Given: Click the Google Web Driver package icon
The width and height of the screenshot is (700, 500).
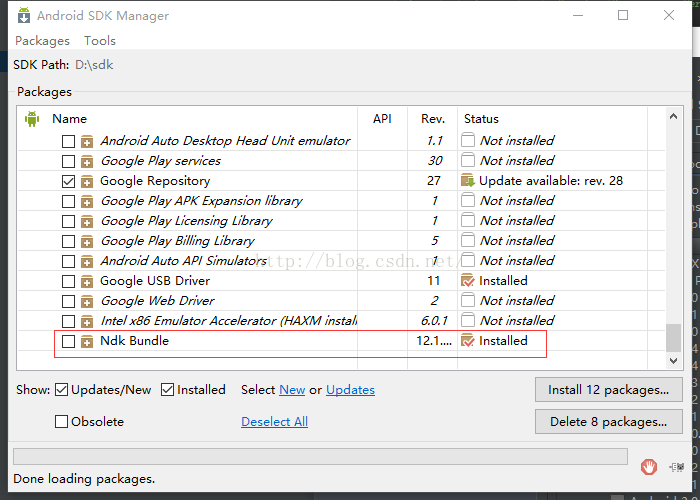Looking at the screenshot, I should (x=87, y=301).
